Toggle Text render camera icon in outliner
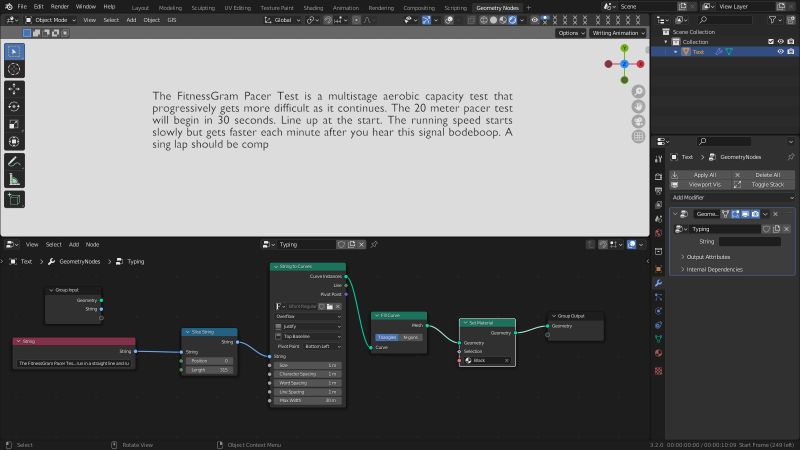The image size is (800, 450). (790, 52)
